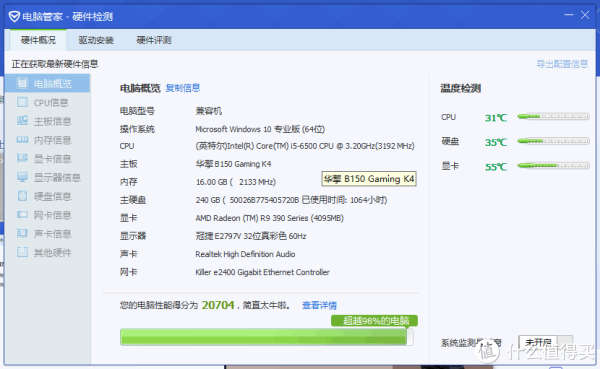600x369 pixels.
Task: Minimize the 硬件检测 window
Action: 569,15
